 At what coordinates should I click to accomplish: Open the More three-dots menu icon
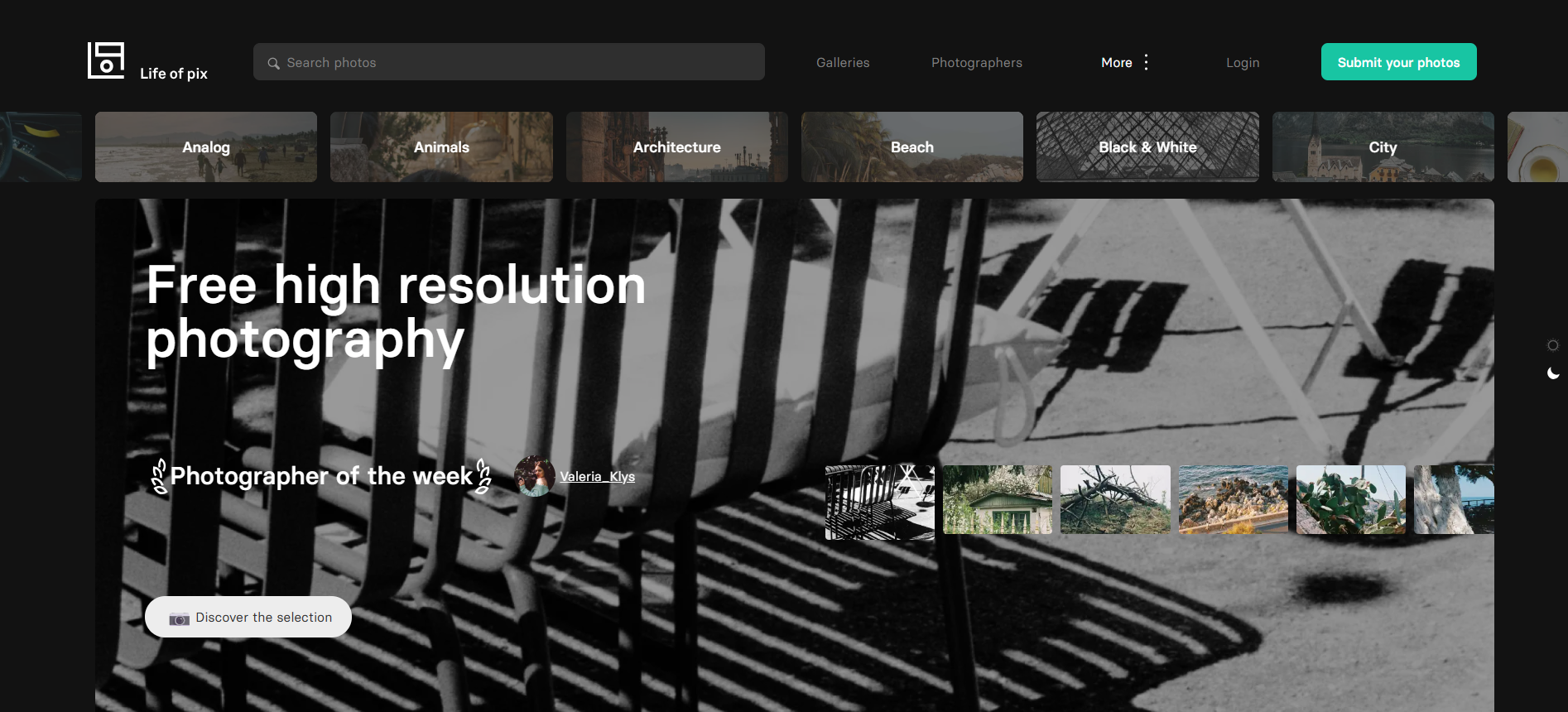(1146, 62)
